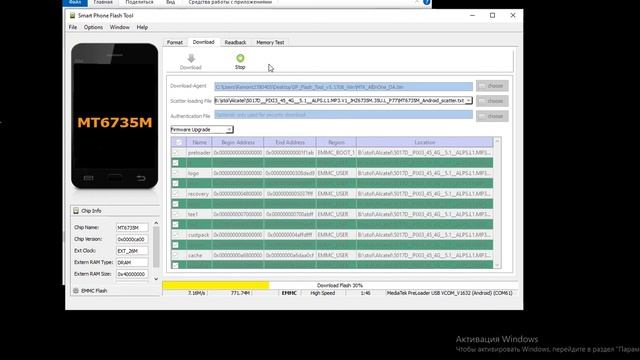The height and width of the screenshot is (360, 640).
Task: Open the Help menu
Action: point(142,27)
